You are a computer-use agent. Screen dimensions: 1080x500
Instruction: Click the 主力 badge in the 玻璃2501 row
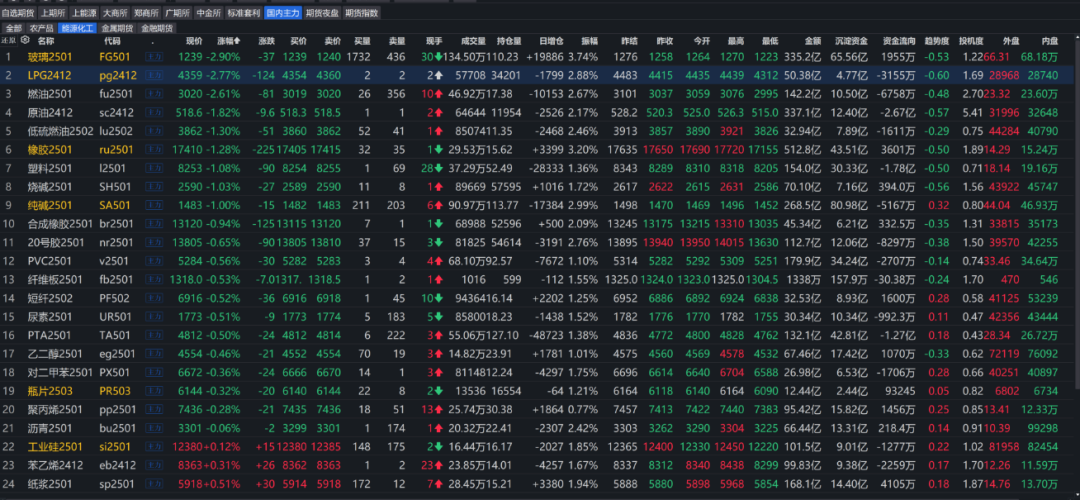[x=152, y=57]
